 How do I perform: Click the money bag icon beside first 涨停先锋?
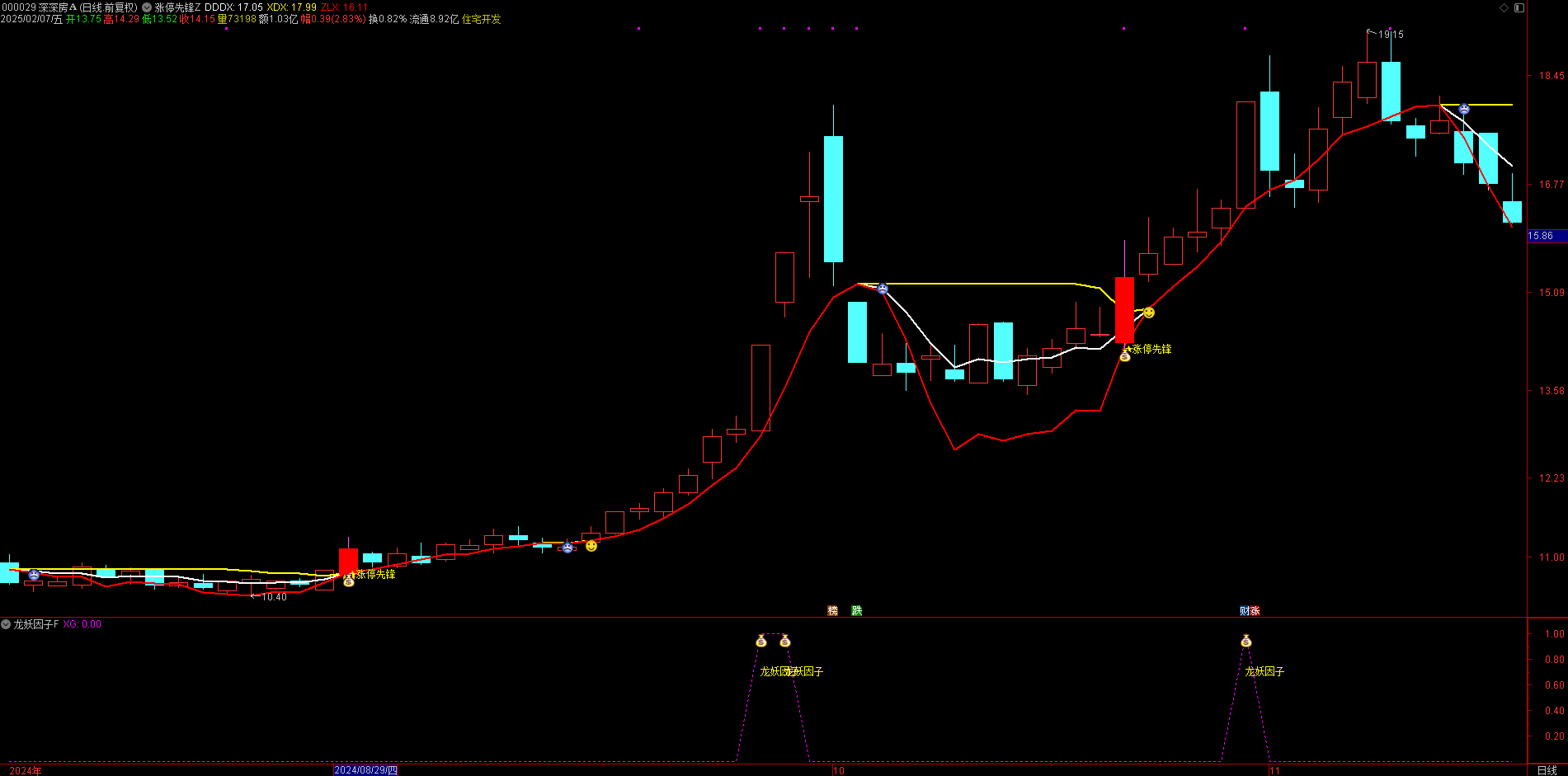pos(349,581)
